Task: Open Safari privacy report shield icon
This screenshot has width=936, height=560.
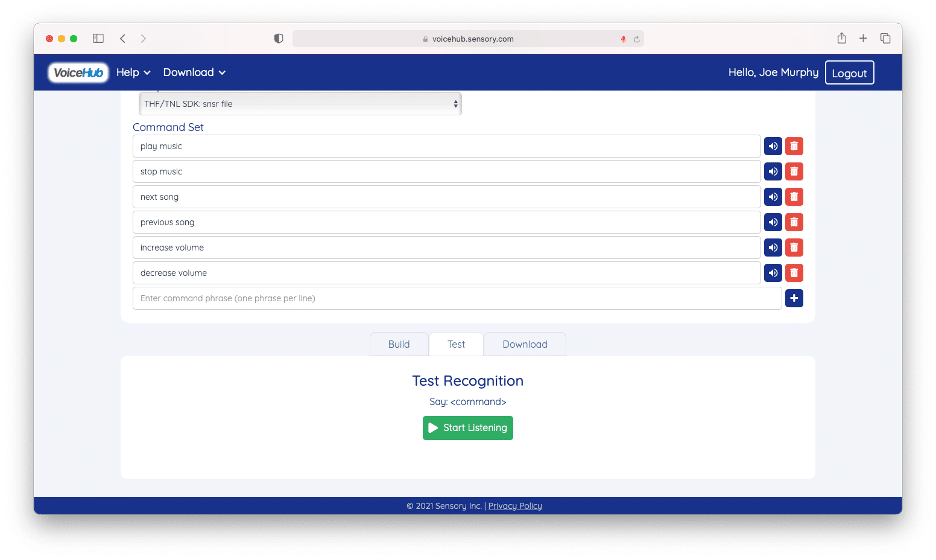Action: (x=278, y=38)
